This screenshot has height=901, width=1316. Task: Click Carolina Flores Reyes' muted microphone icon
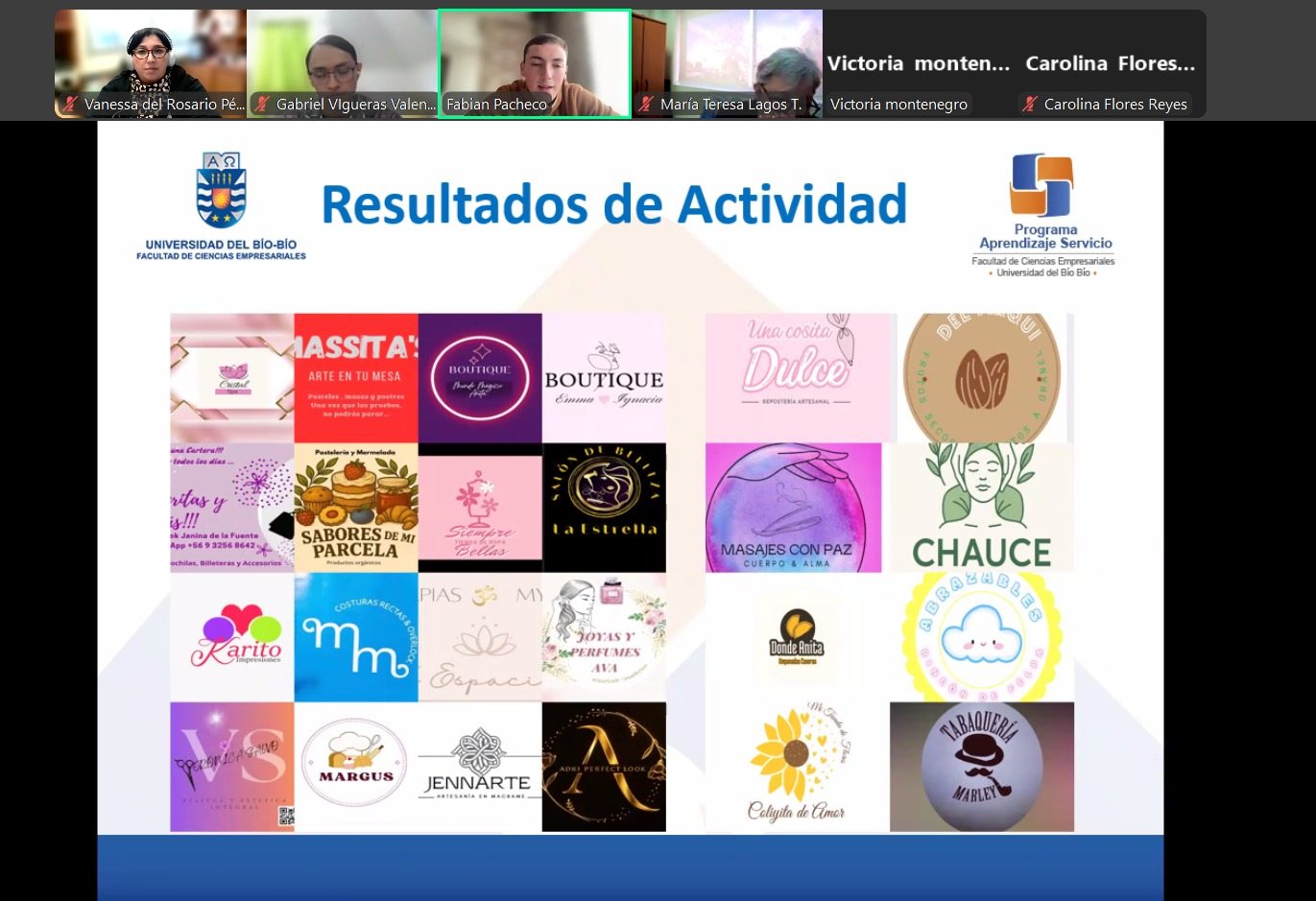point(1031,104)
